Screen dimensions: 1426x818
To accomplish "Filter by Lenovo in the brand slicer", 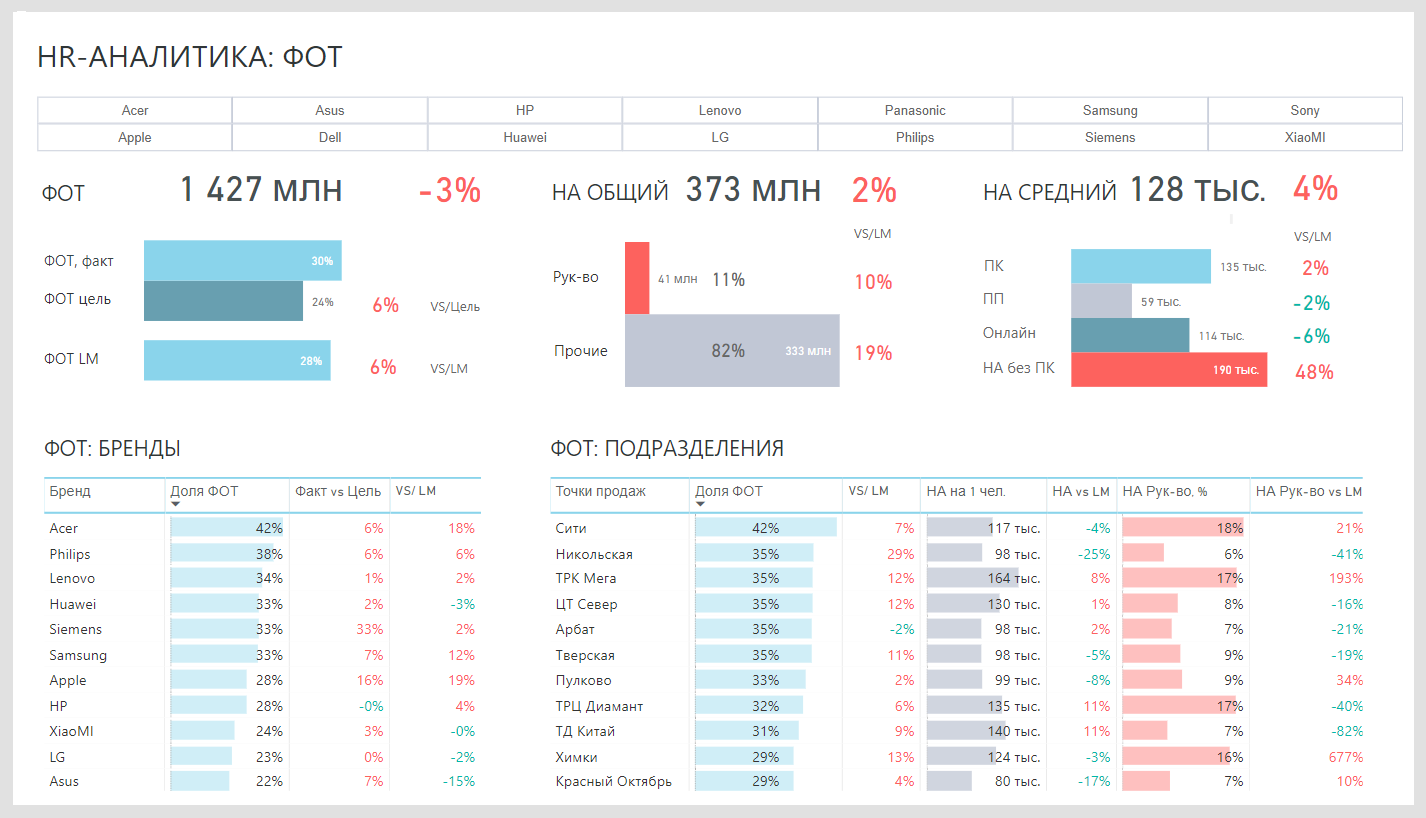I will 720,111.
